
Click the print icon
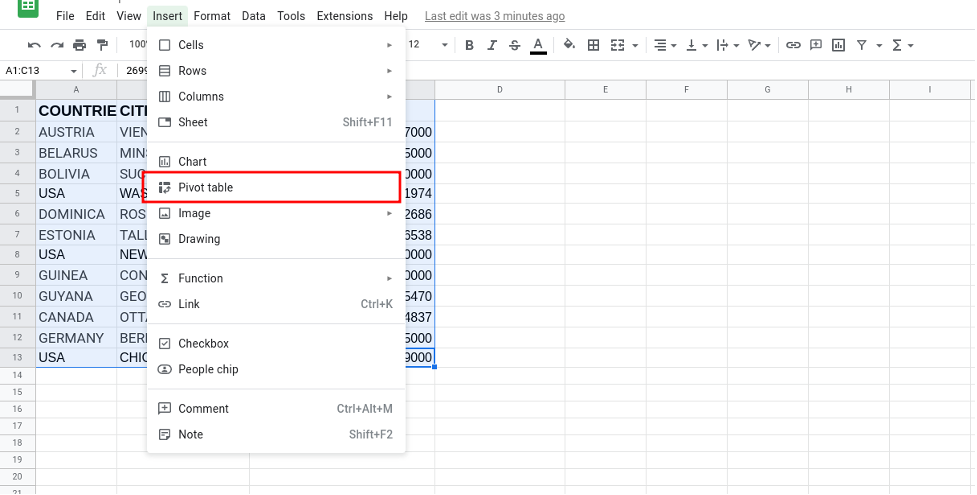(79, 45)
